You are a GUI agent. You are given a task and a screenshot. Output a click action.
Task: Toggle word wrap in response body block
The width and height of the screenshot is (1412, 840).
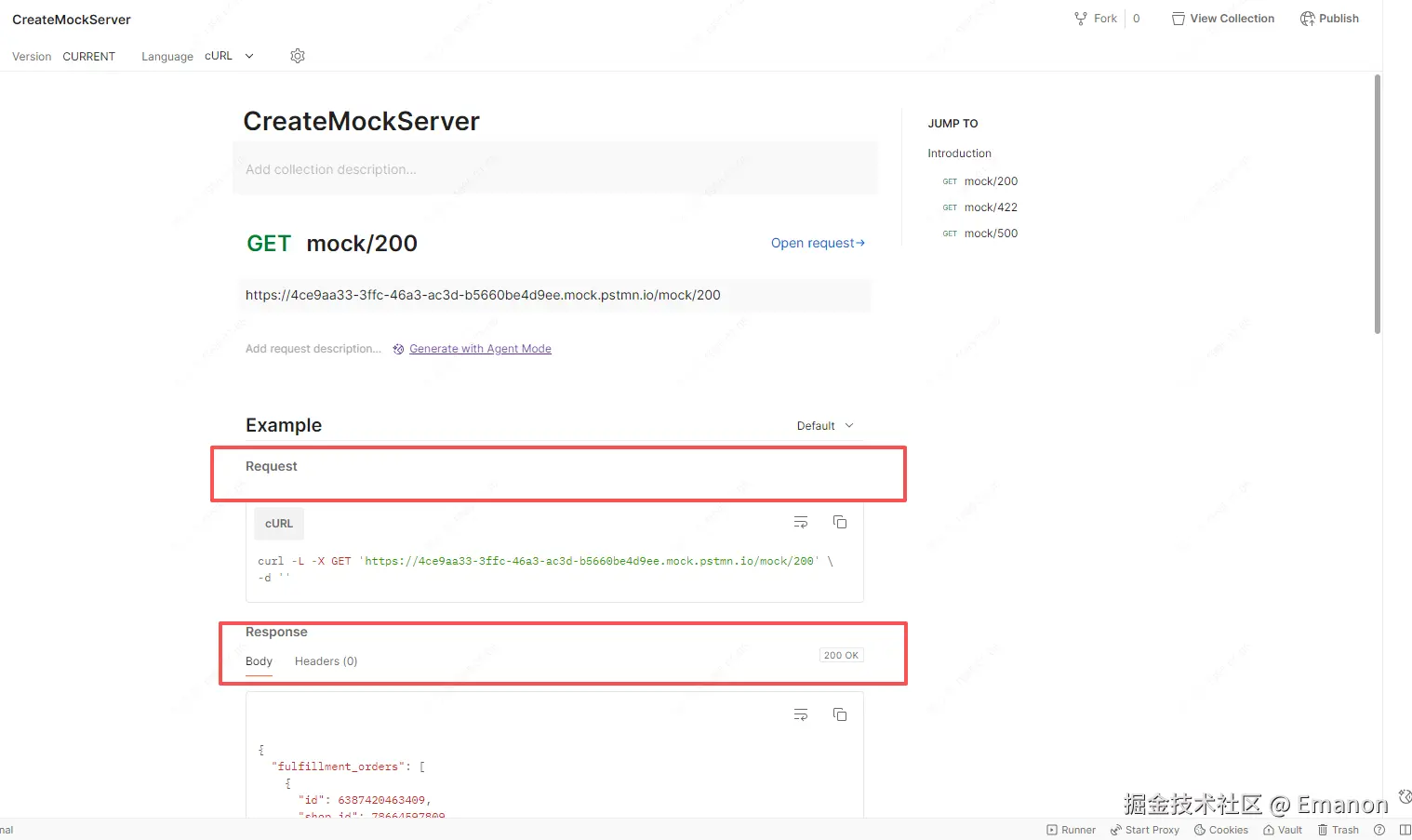click(x=801, y=714)
